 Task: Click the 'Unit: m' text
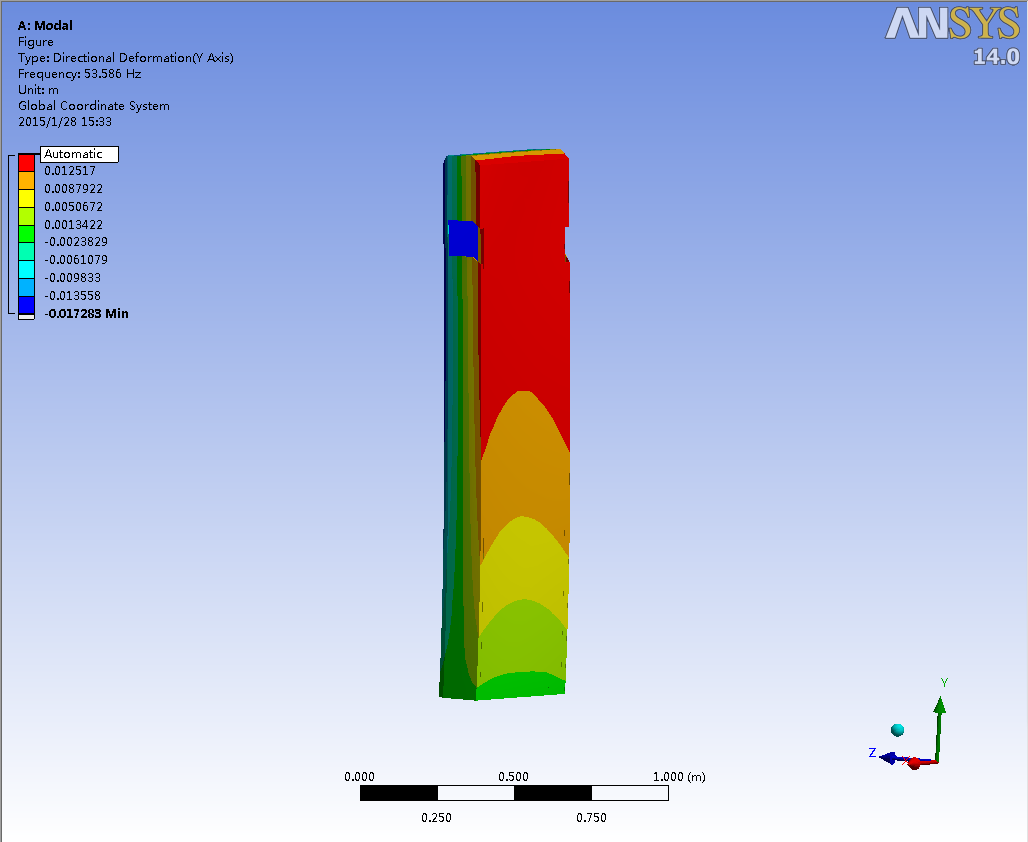(x=38, y=90)
